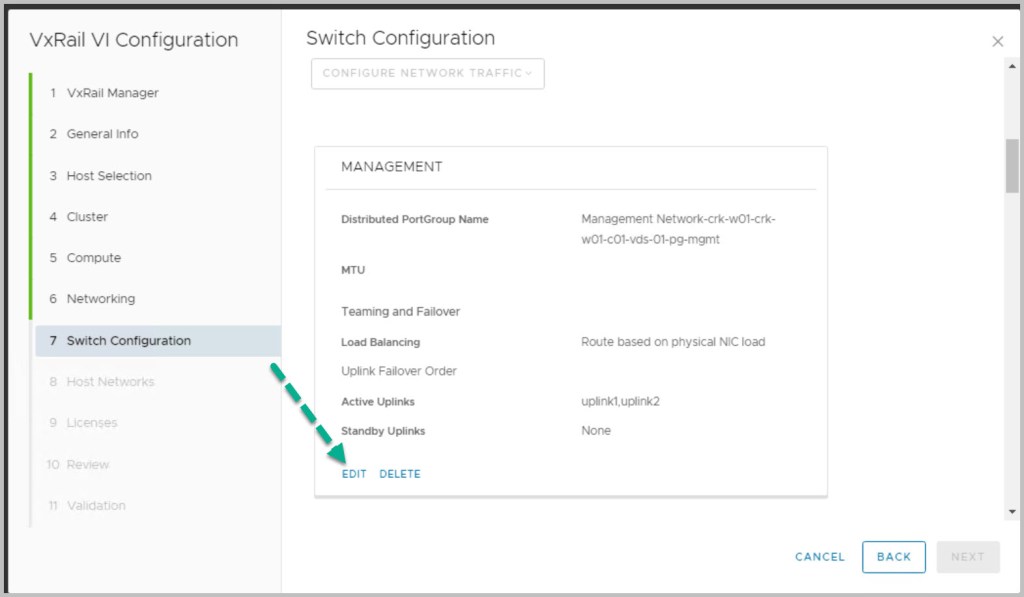Jump to the Cluster step
The width and height of the screenshot is (1024, 597).
coord(87,217)
